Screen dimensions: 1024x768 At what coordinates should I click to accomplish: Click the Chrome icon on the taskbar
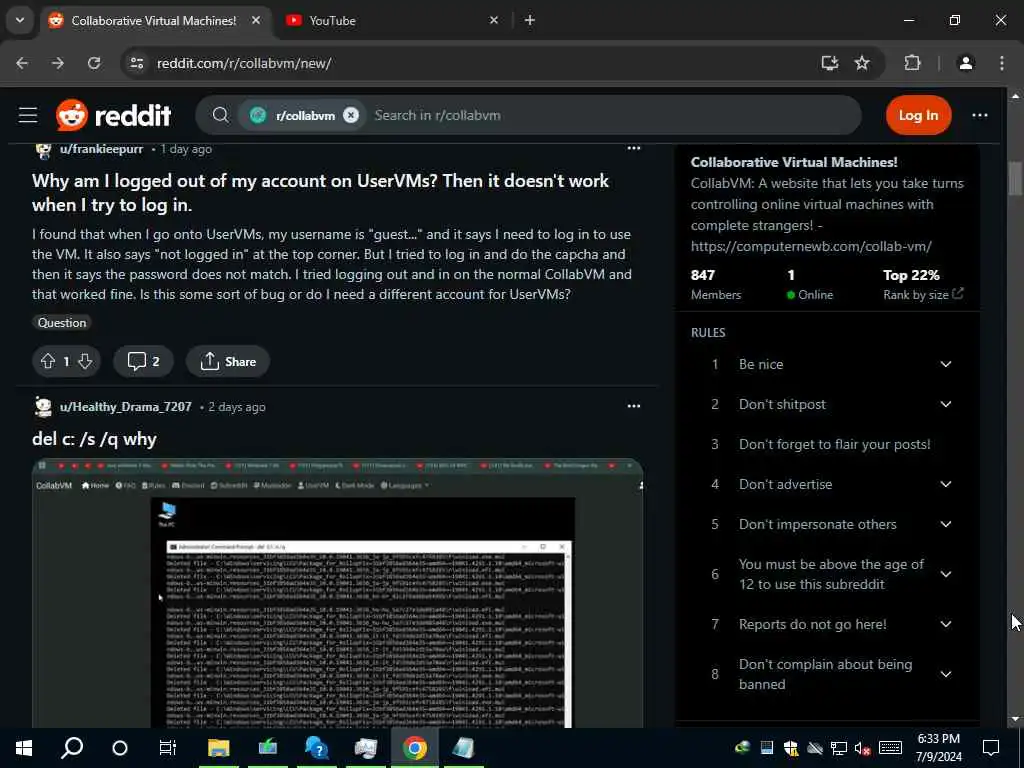[414, 748]
